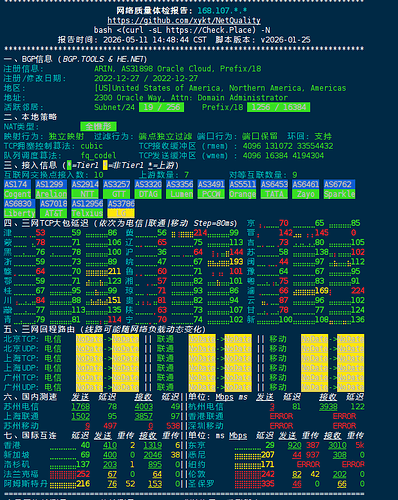
Task: Click the yellow LG label under AS3786
Action: [x=121, y=213]
